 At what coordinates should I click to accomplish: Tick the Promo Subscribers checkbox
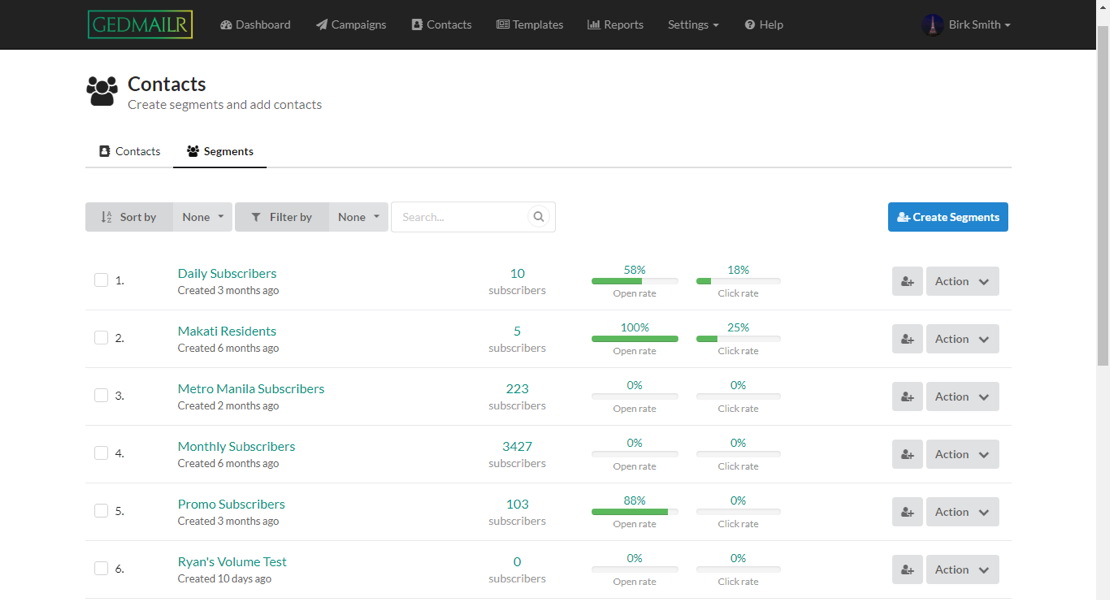tap(101, 511)
